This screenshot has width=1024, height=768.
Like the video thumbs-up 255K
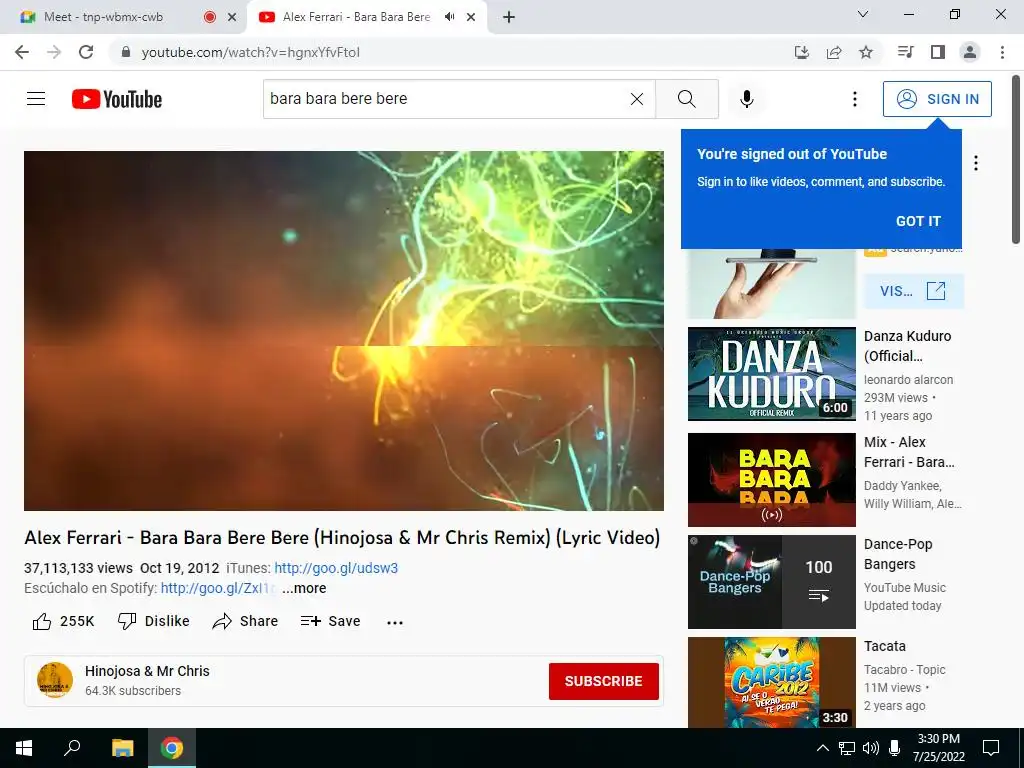[63, 621]
